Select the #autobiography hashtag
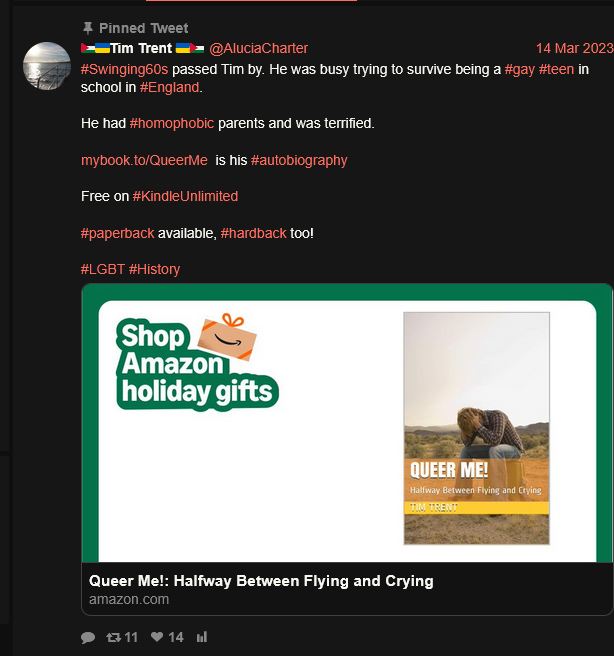The width and height of the screenshot is (614, 656). [299, 160]
